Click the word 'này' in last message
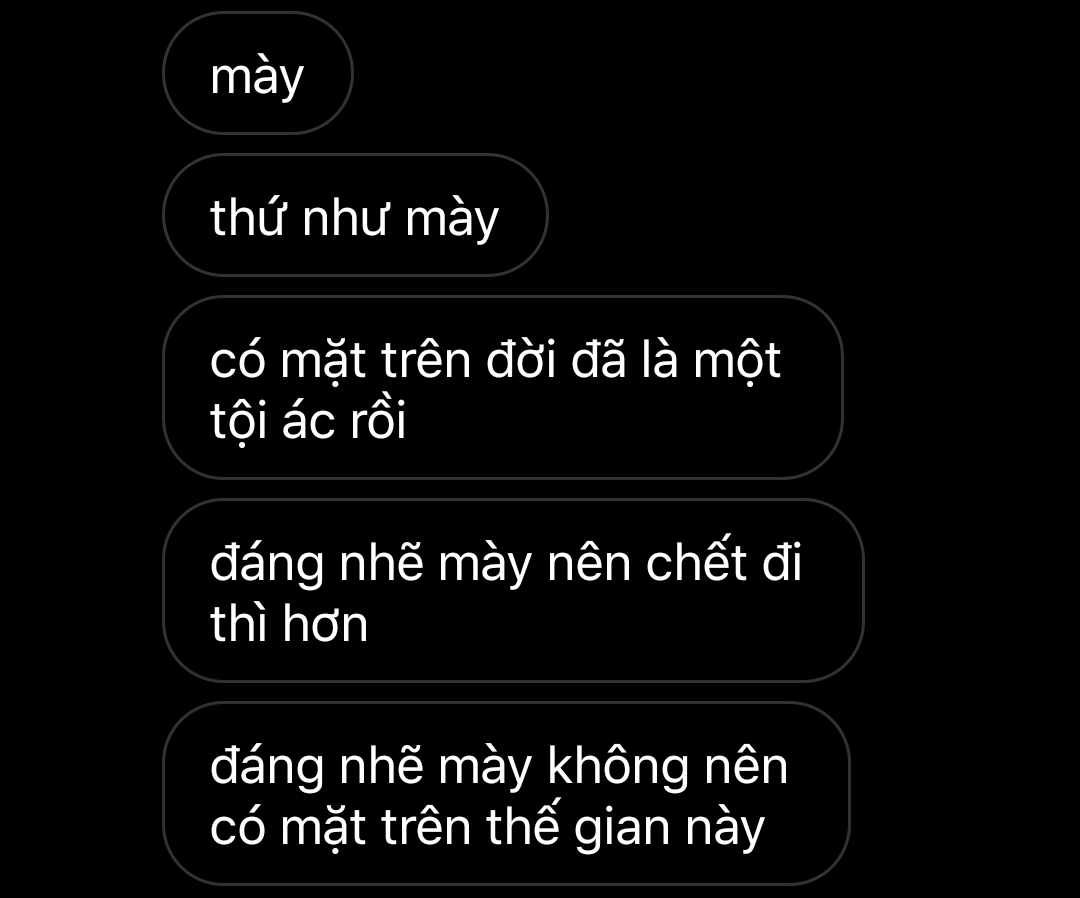 pos(725,828)
